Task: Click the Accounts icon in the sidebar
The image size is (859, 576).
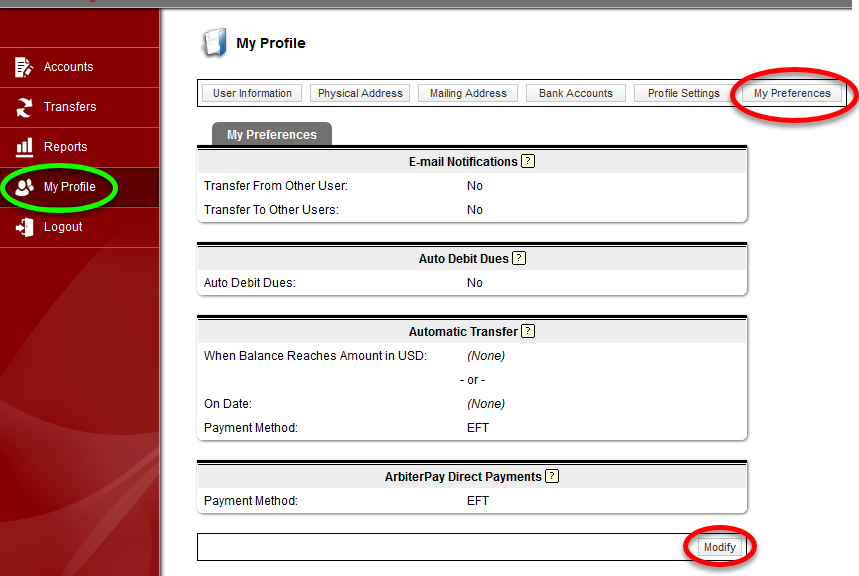Action: pos(24,67)
